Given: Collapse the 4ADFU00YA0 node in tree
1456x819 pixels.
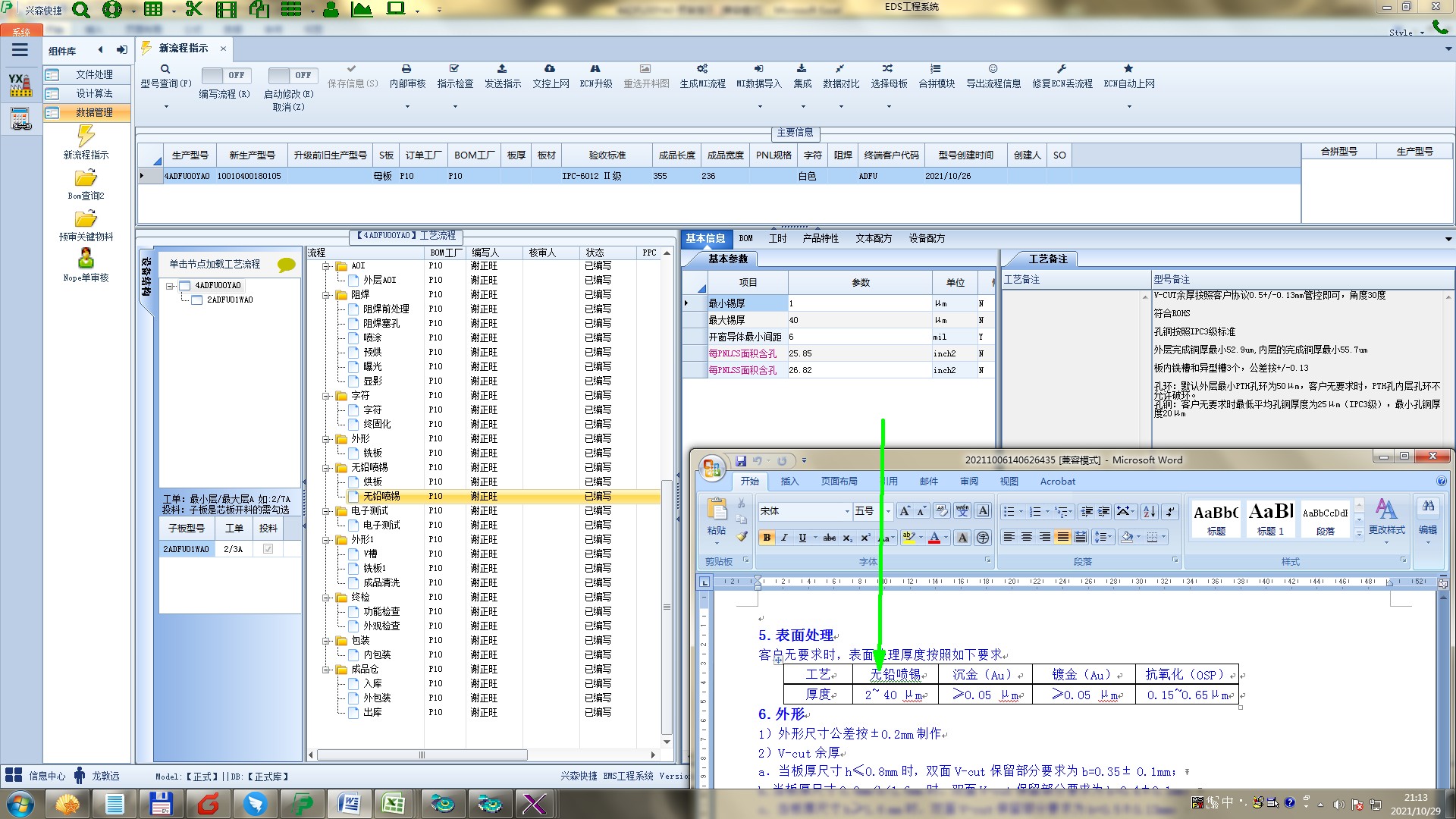Looking at the screenshot, I should tap(171, 286).
